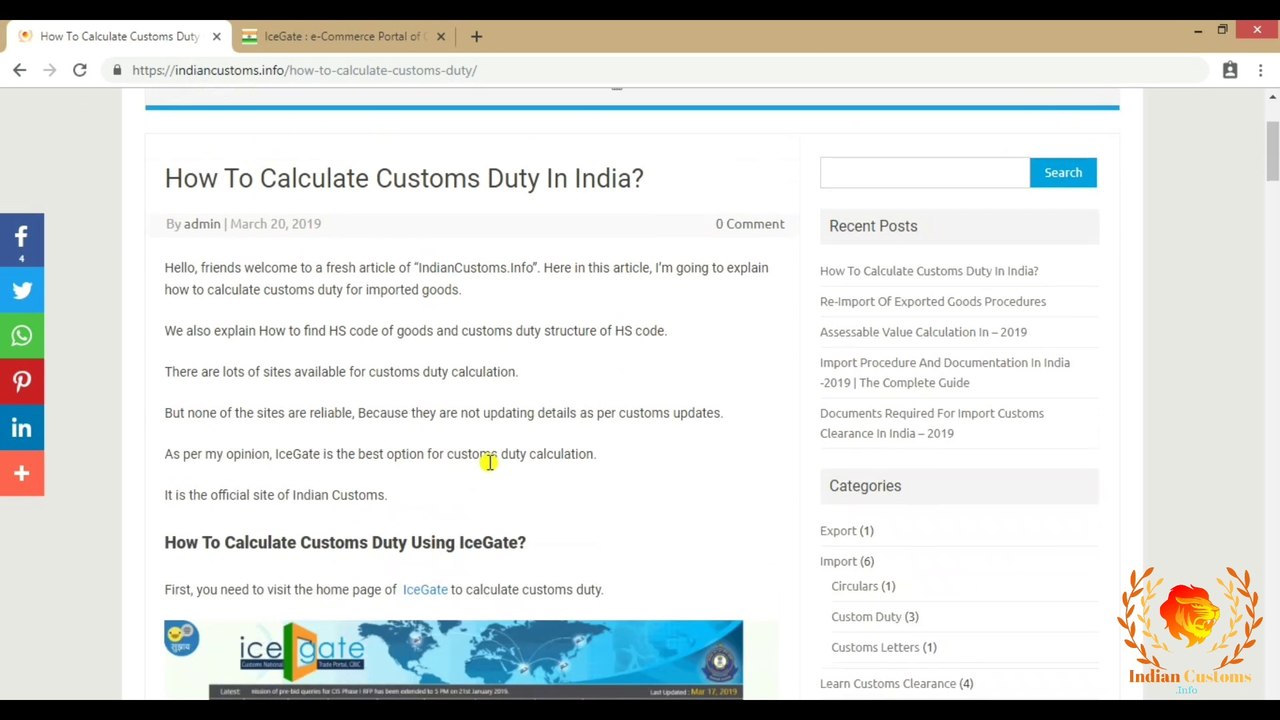
Task: Open the Import category
Action: coord(838,562)
